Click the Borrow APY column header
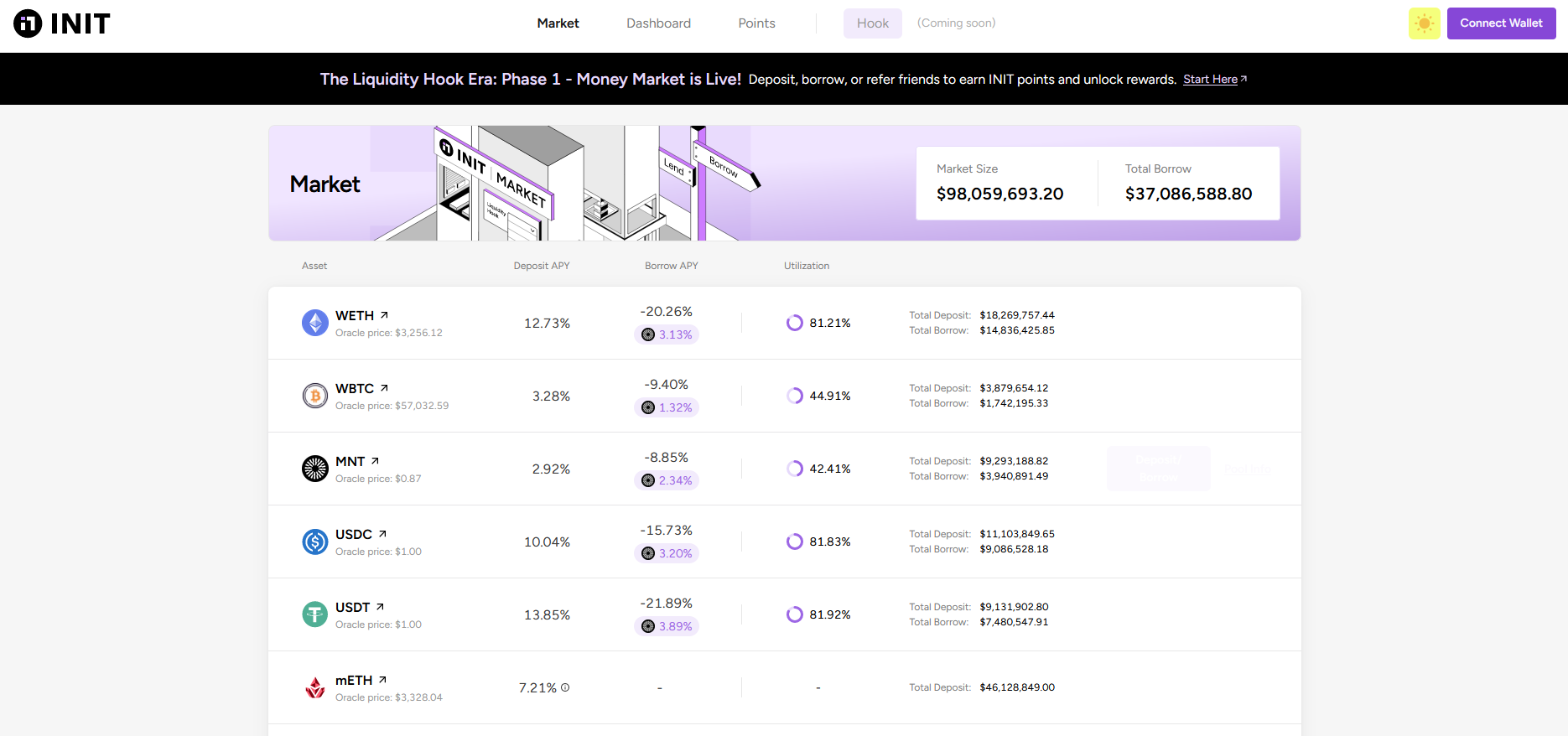 (x=671, y=266)
